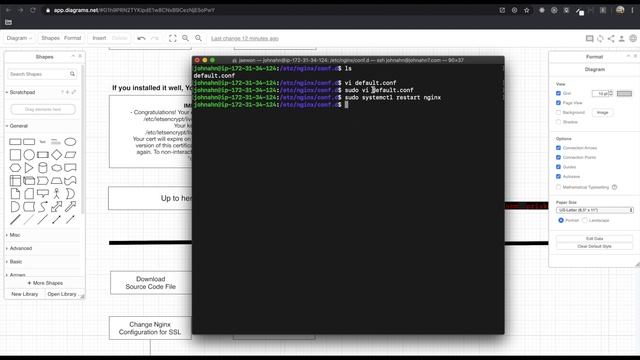Select the bidirectional block arrow shape

56,207
